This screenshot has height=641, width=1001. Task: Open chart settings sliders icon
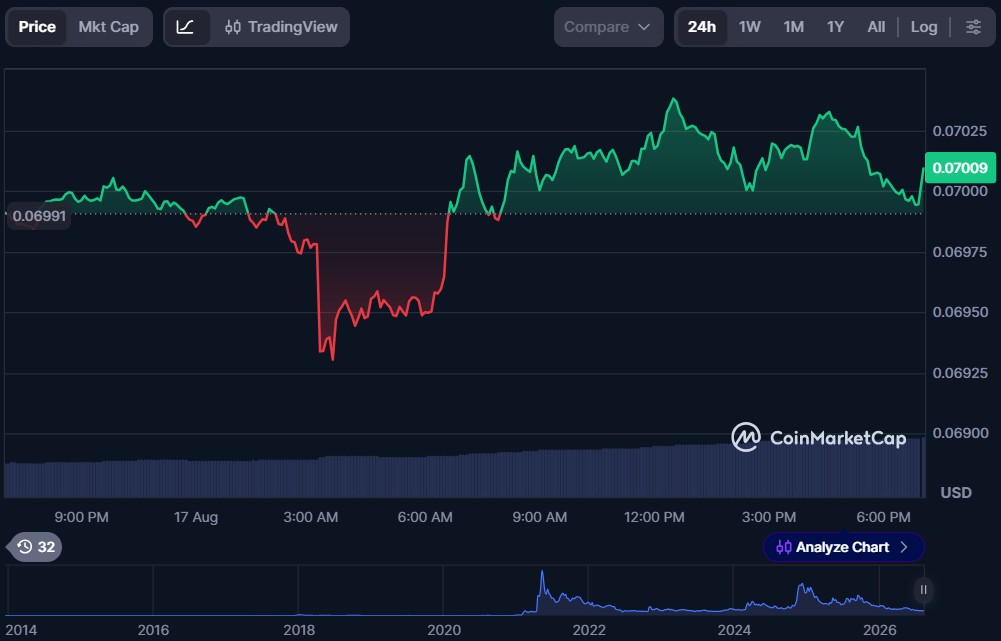click(973, 27)
